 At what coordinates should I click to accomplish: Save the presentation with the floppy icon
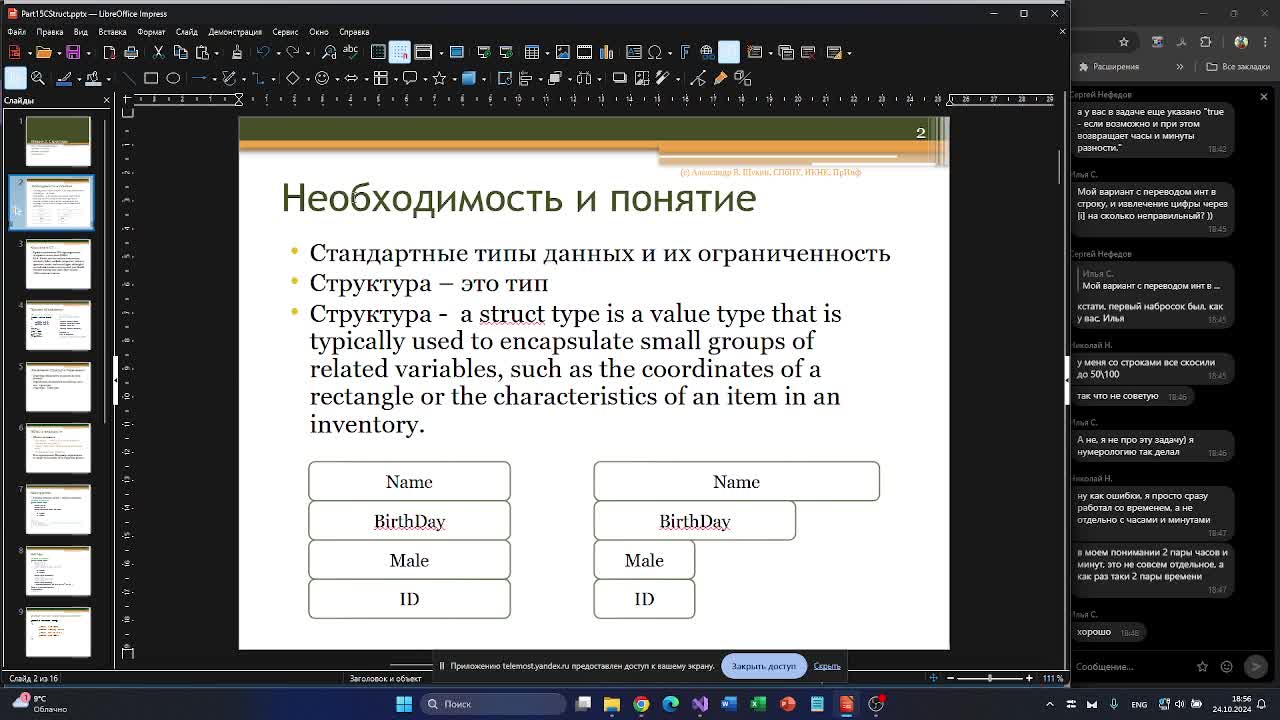(73, 52)
